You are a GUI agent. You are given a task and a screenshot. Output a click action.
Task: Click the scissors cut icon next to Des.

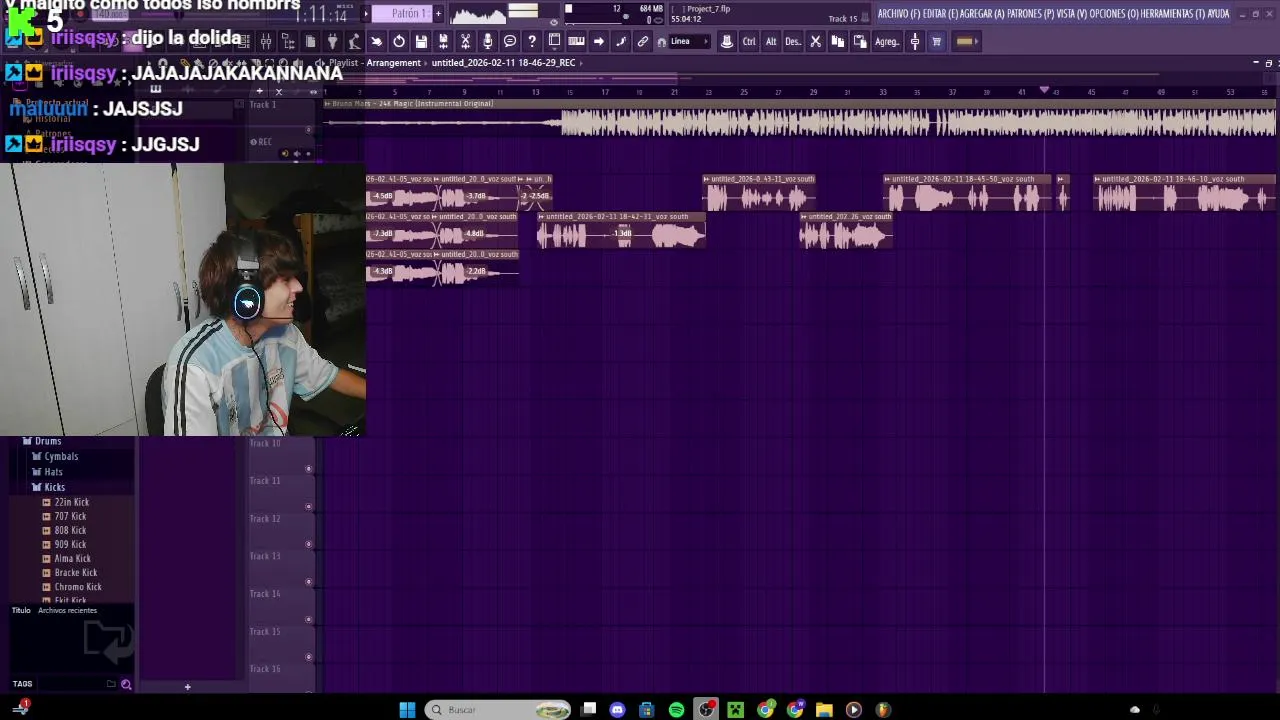[x=815, y=41]
